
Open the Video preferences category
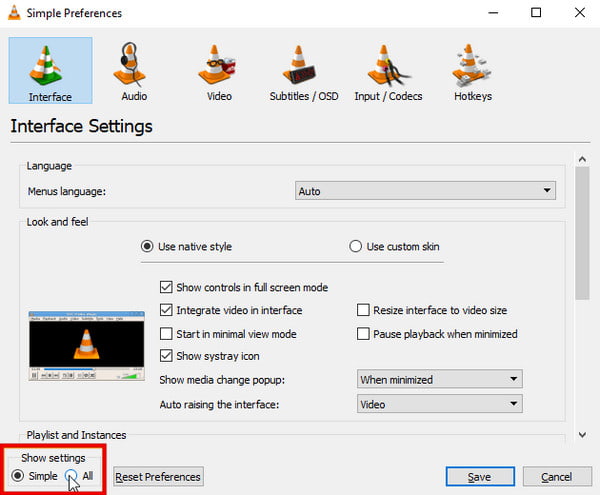pyautogui.click(x=219, y=72)
